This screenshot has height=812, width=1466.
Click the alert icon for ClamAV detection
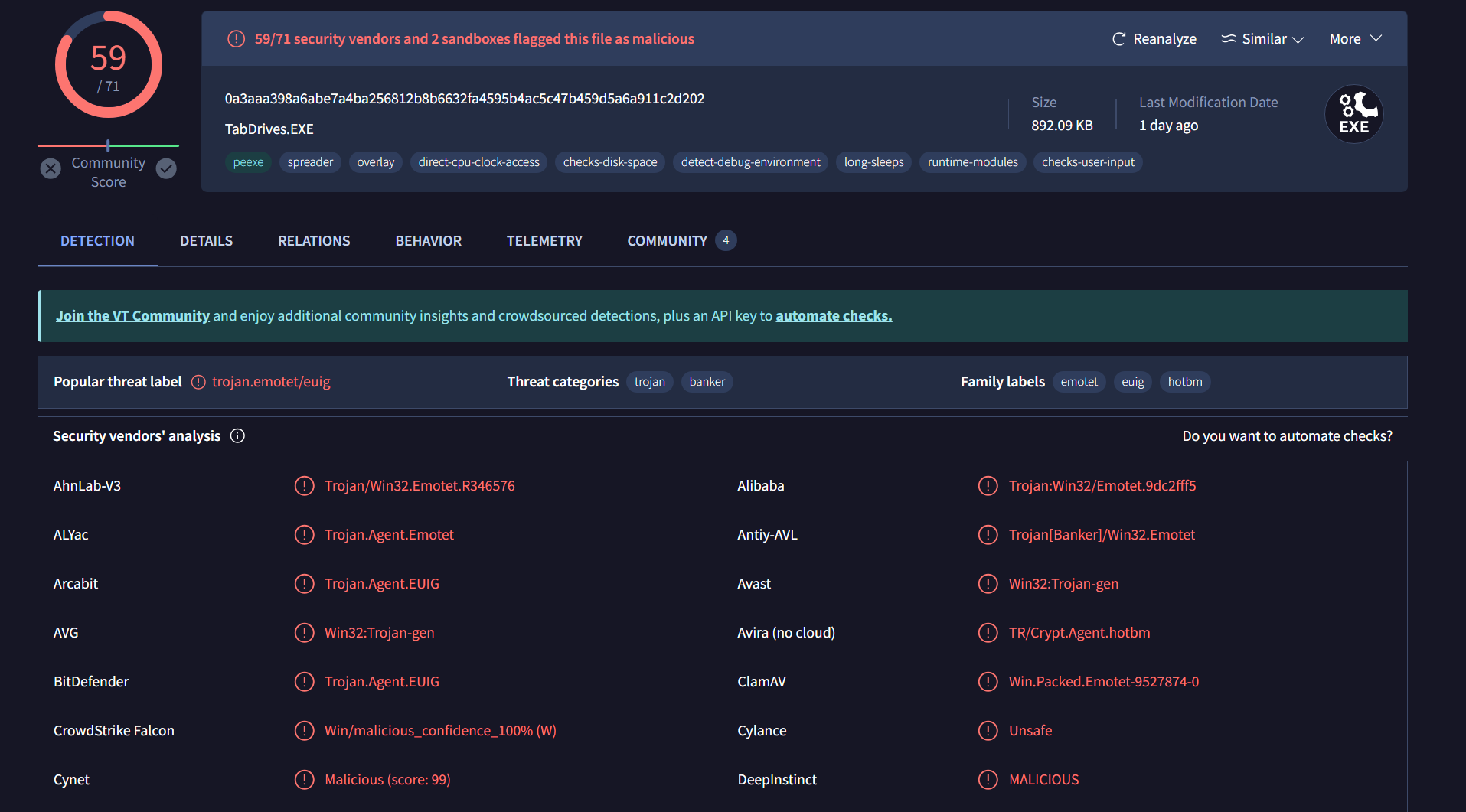point(988,682)
